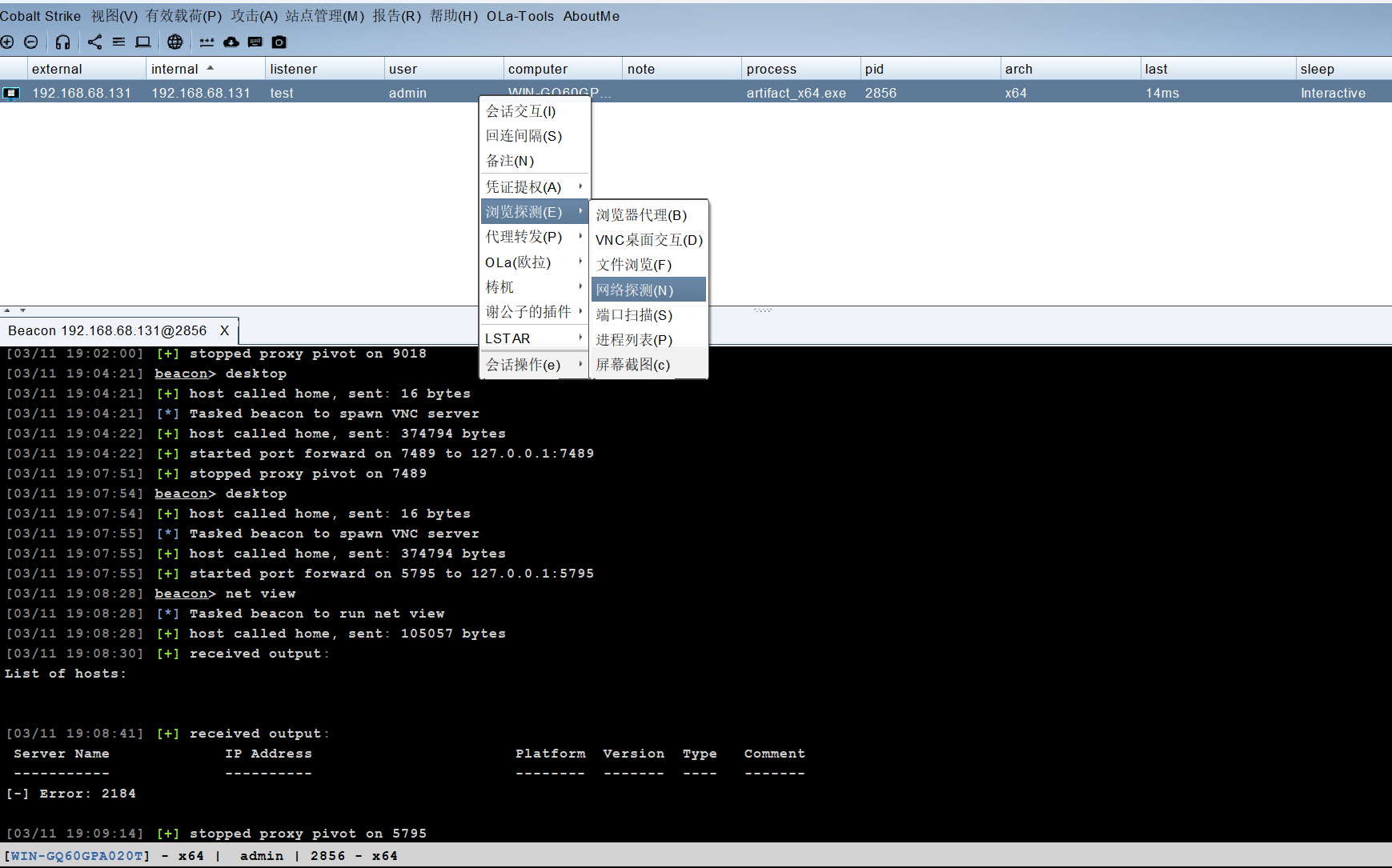
Task: Sort sessions by internal column header
Action: [206, 69]
